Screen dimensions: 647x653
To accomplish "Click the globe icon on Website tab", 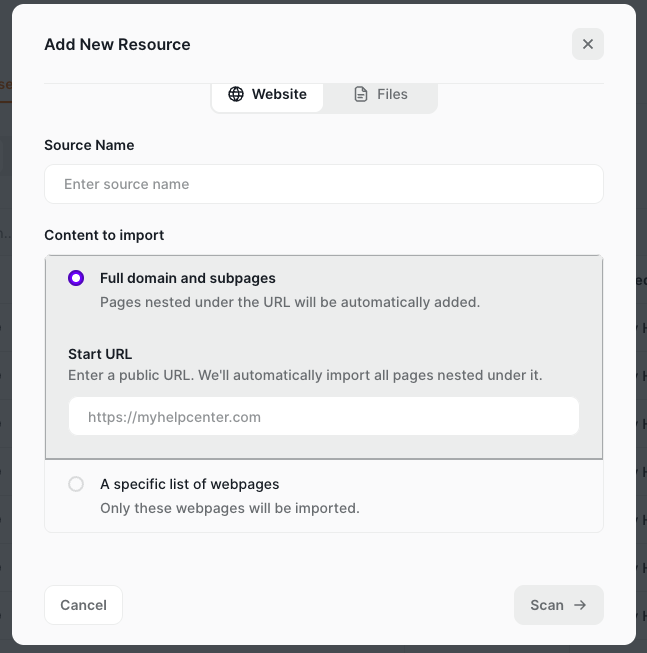I will pyautogui.click(x=236, y=94).
